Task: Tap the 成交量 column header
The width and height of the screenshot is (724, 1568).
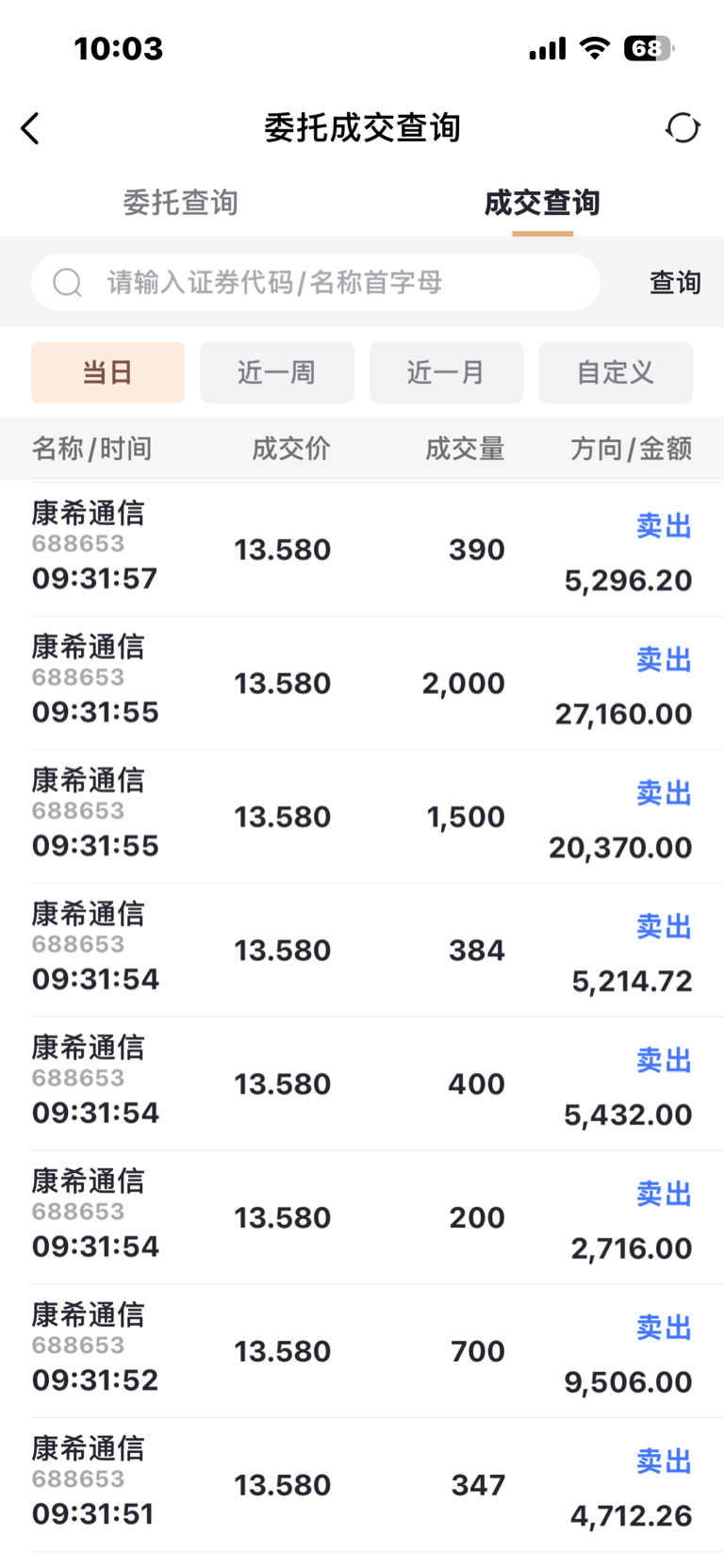Action: click(464, 449)
